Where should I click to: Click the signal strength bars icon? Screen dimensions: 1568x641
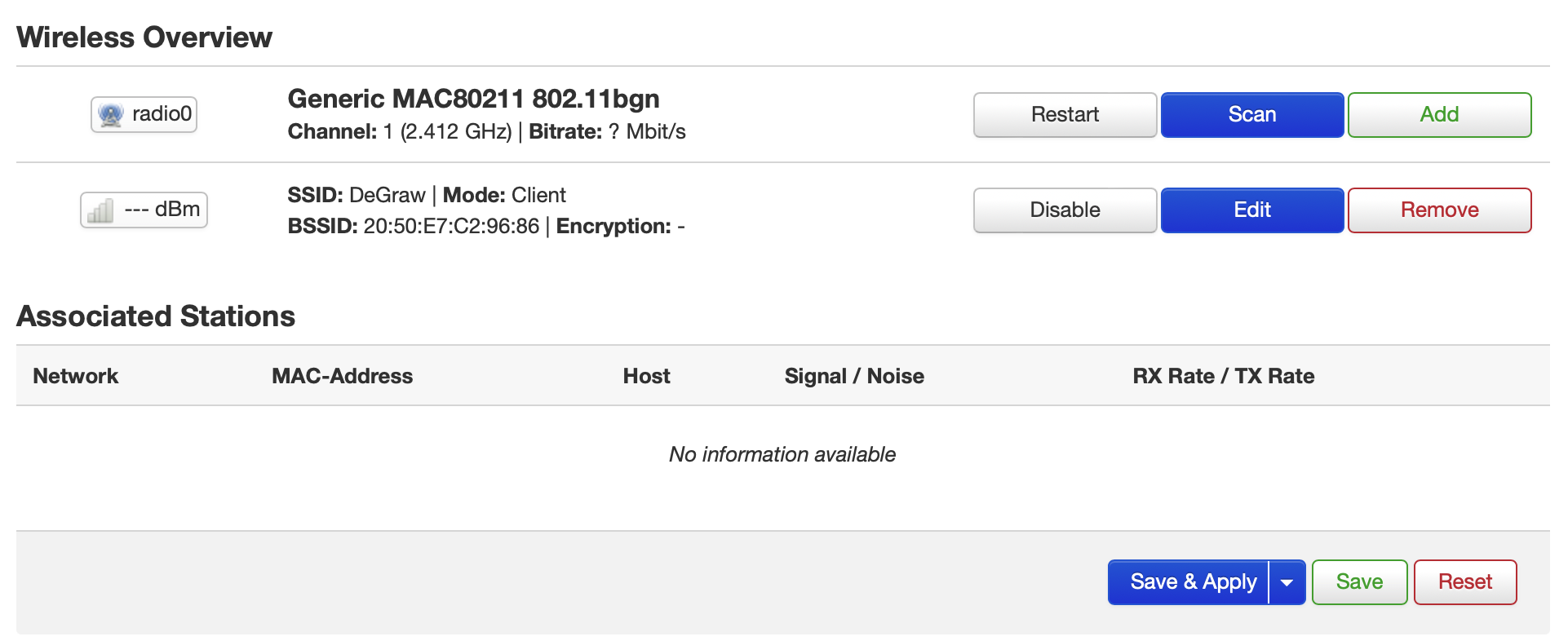pyautogui.click(x=100, y=210)
